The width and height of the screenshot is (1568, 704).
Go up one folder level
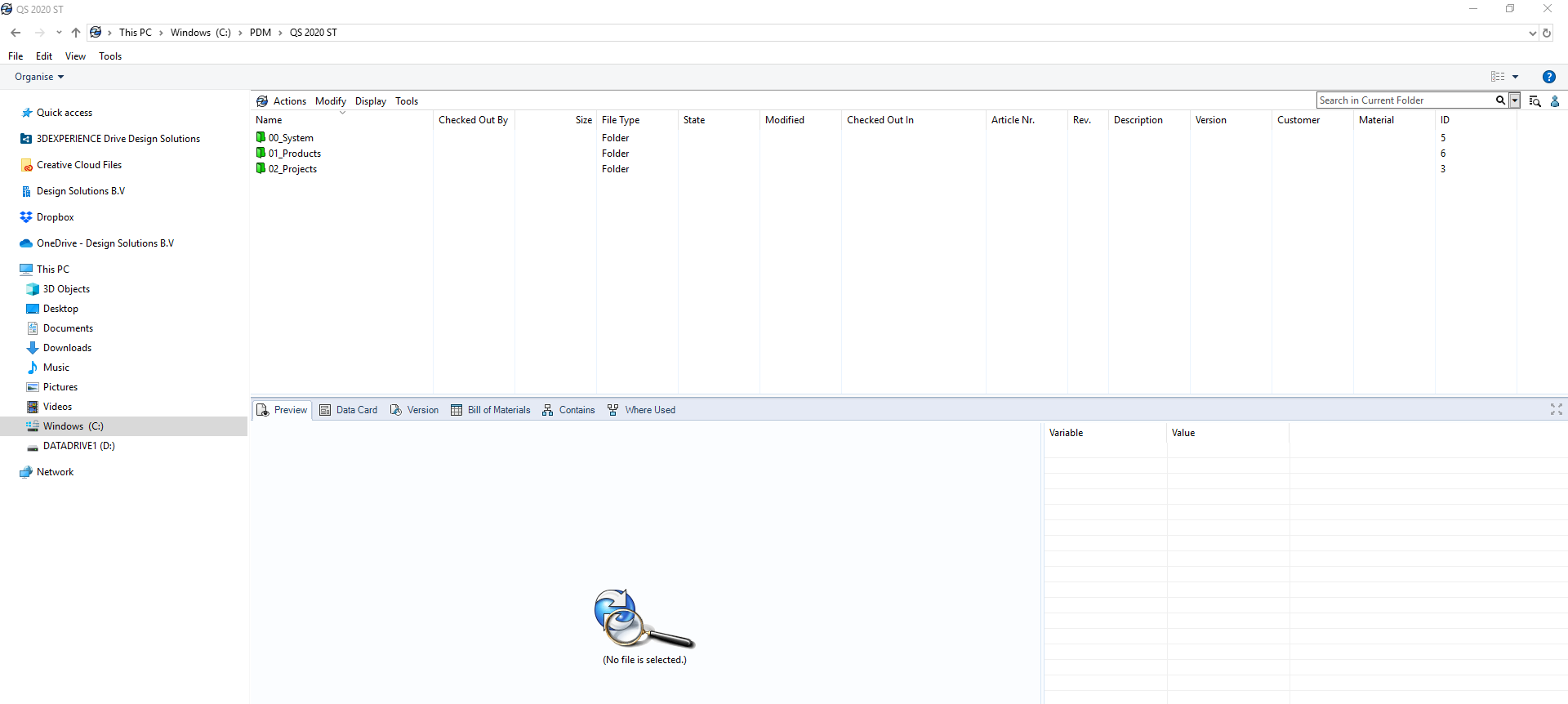76,33
